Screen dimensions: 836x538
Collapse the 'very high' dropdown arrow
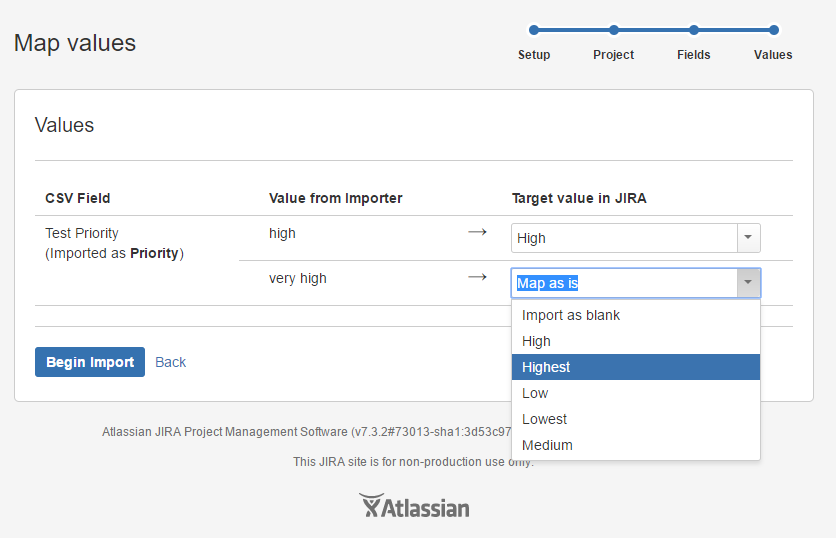pos(748,283)
